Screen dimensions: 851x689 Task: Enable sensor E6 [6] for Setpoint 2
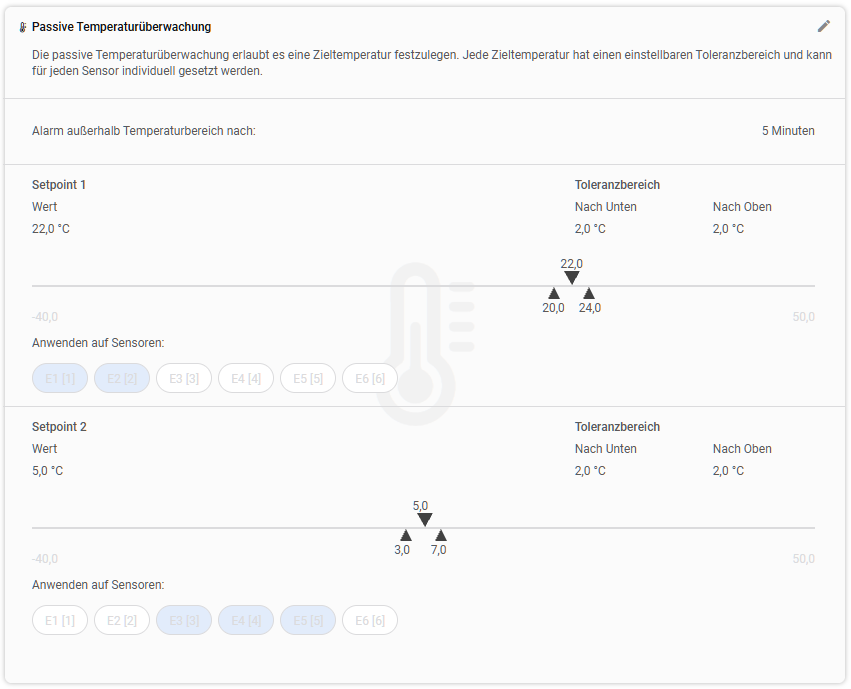tap(370, 620)
